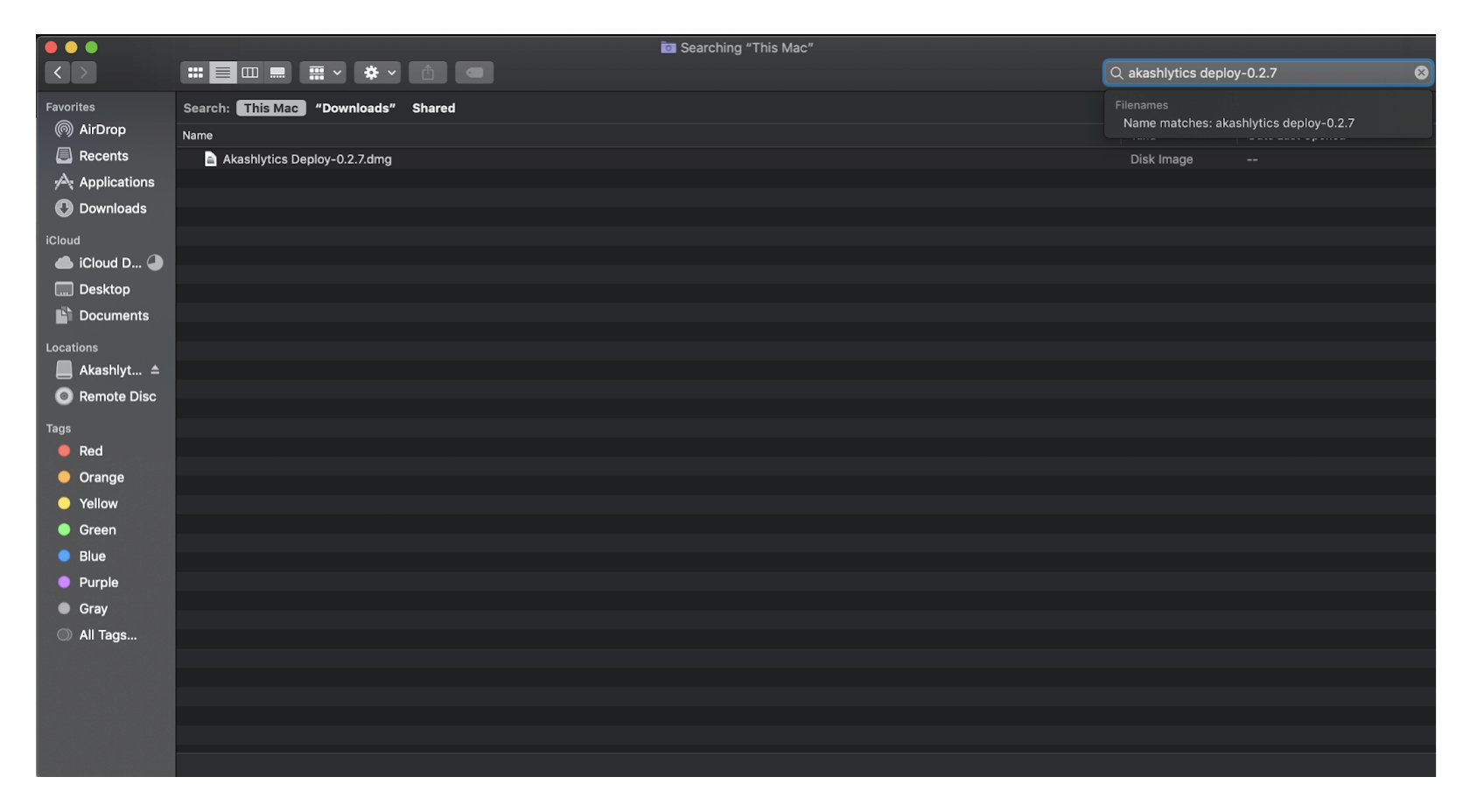Eject the Akashlyt... volume
Viewport: 1470px width, 812px height.
[x=155, y=370]
